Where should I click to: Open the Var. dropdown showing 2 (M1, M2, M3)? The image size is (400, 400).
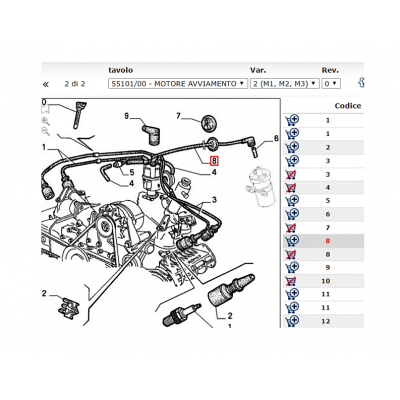(x=285, y=84)
